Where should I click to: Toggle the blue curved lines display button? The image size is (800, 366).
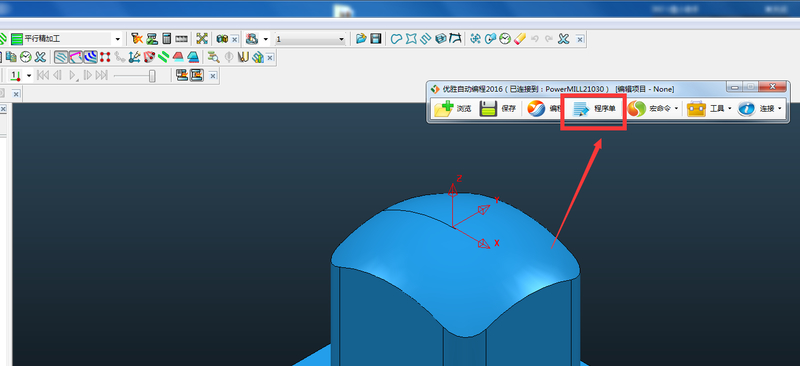pos(91,57)
